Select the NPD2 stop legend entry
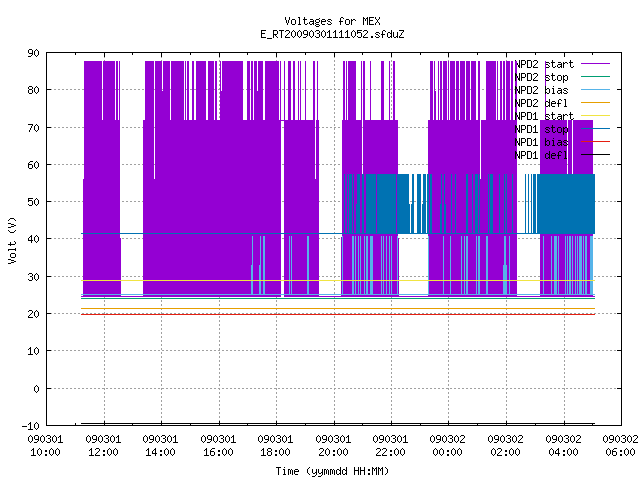The image size is (640, 480). [541, 77]
